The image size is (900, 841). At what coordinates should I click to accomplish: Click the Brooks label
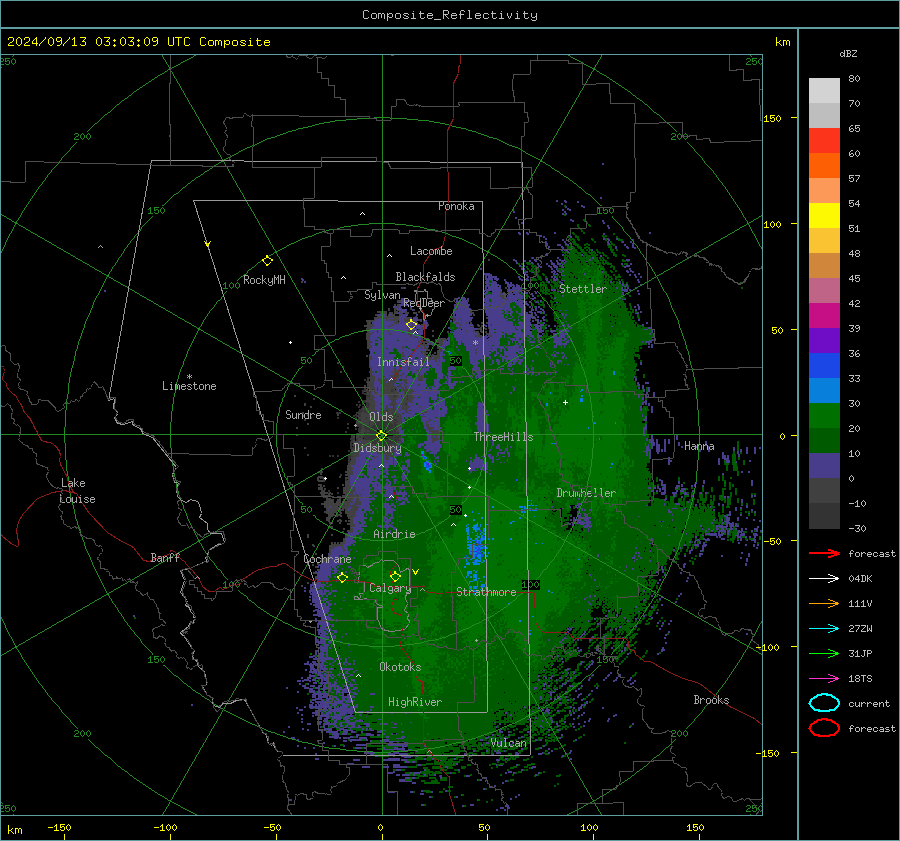coord(711,700)
